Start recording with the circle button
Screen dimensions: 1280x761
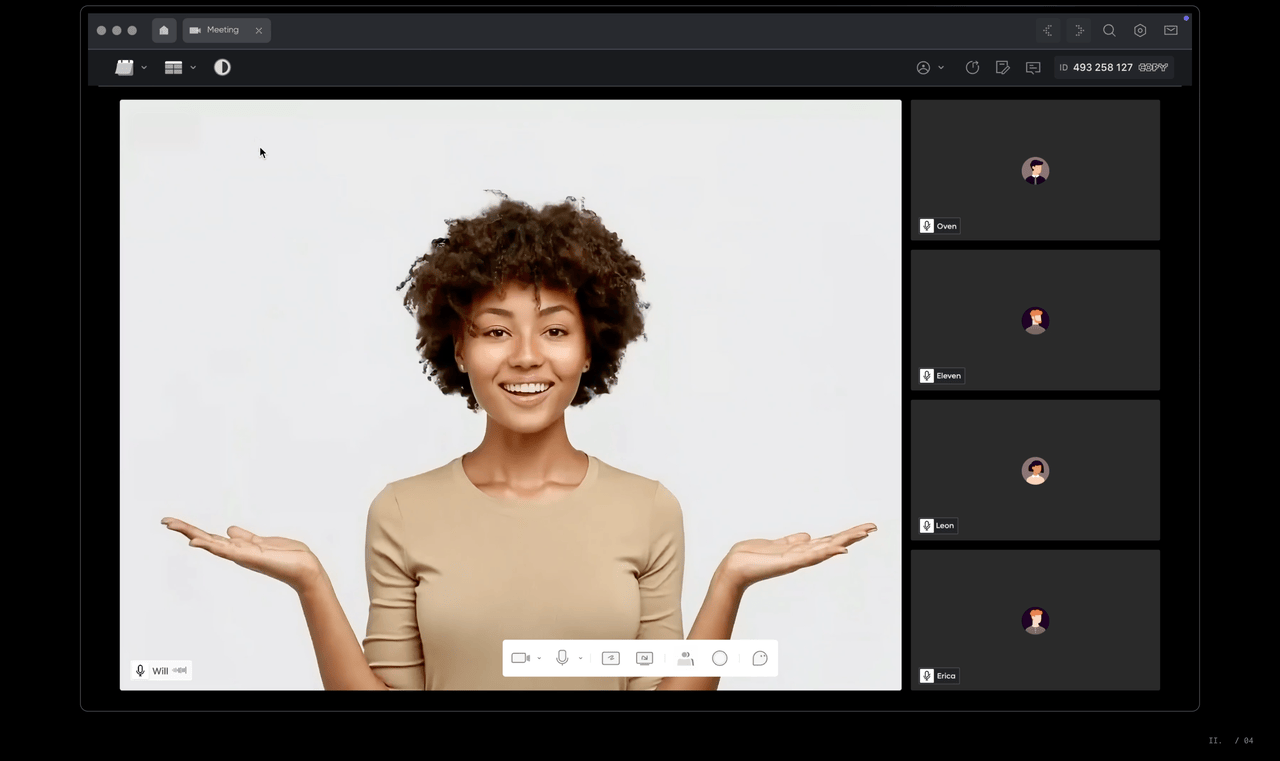click(x=720, y=658)
